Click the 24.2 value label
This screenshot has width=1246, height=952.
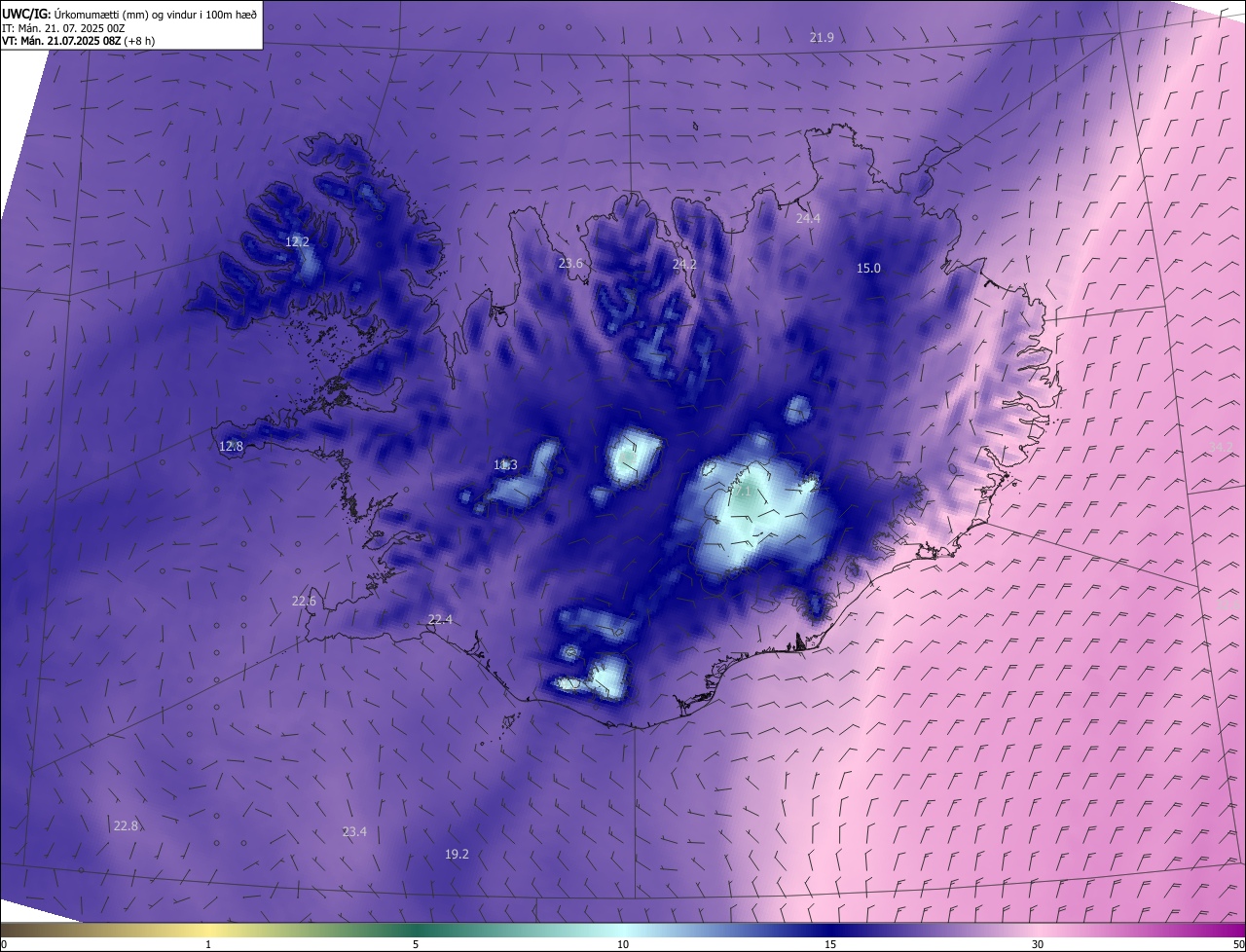684,264
